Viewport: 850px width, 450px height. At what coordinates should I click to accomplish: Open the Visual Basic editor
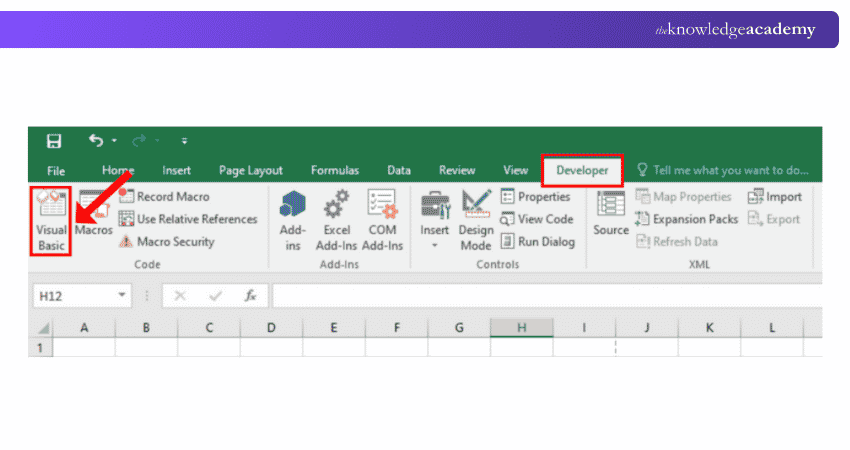click(51, 221)
